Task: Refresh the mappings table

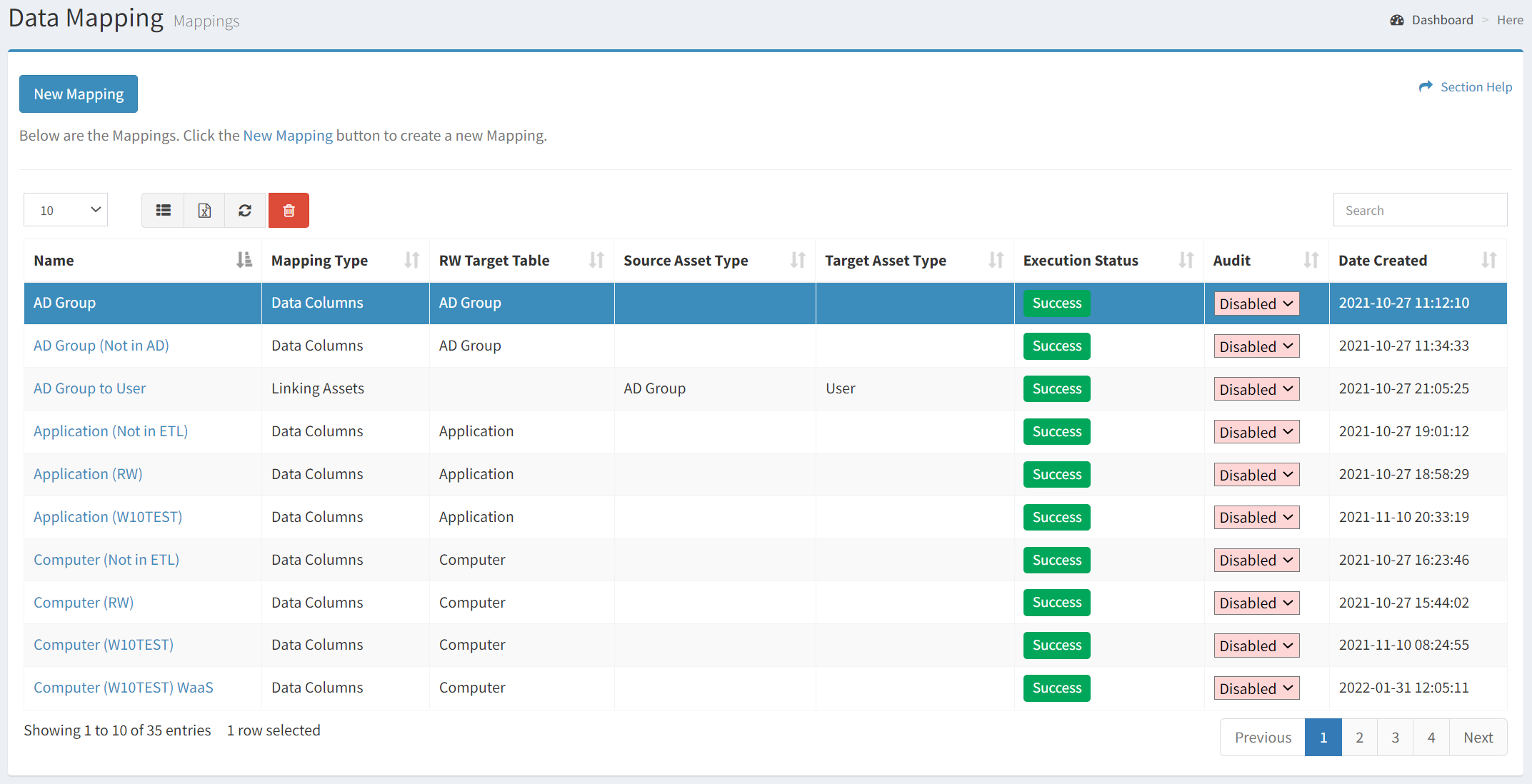Action: (245, 210)
